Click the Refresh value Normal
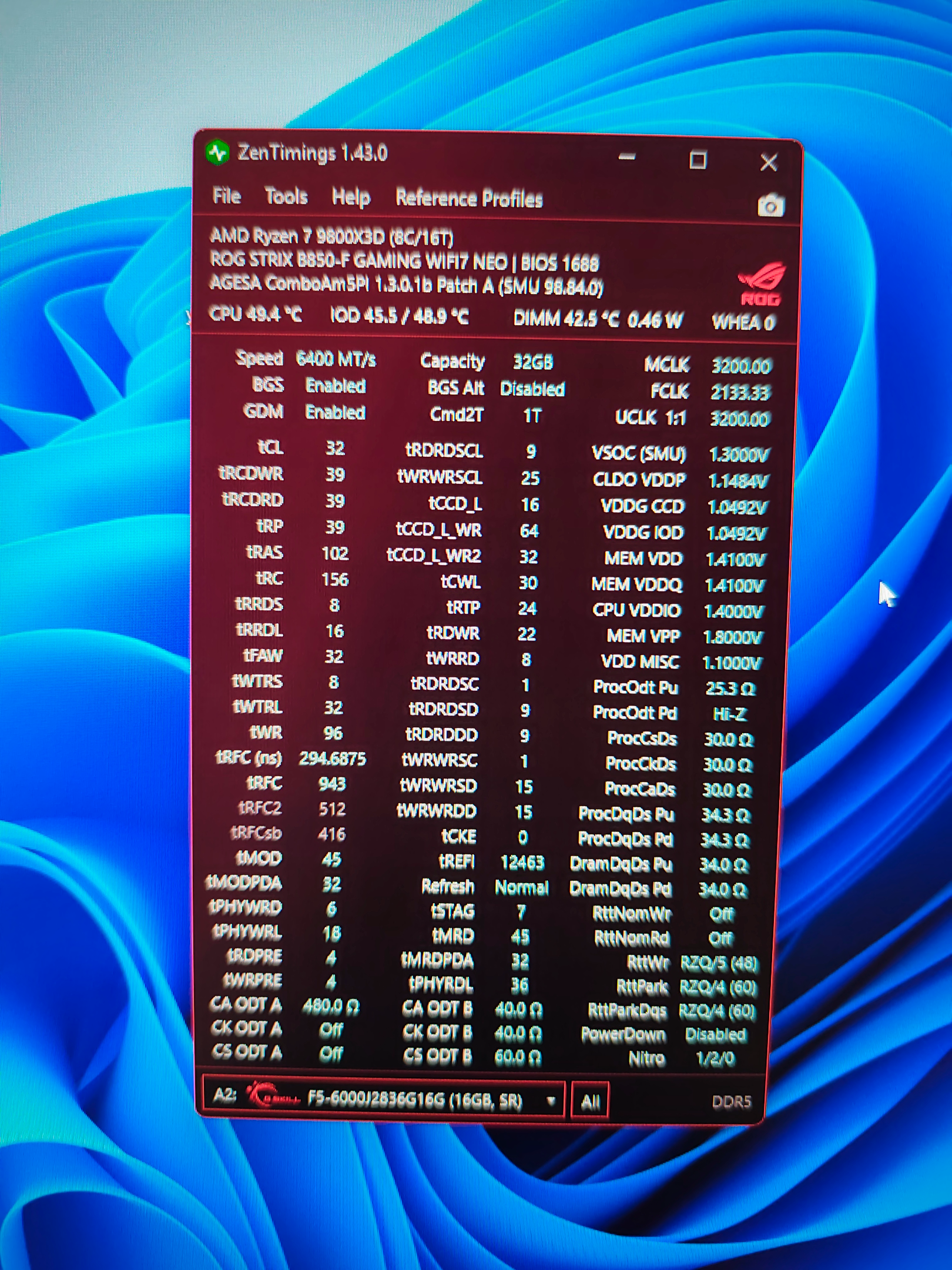Screen dimensions: 952x1270 (x=522, y=887)
